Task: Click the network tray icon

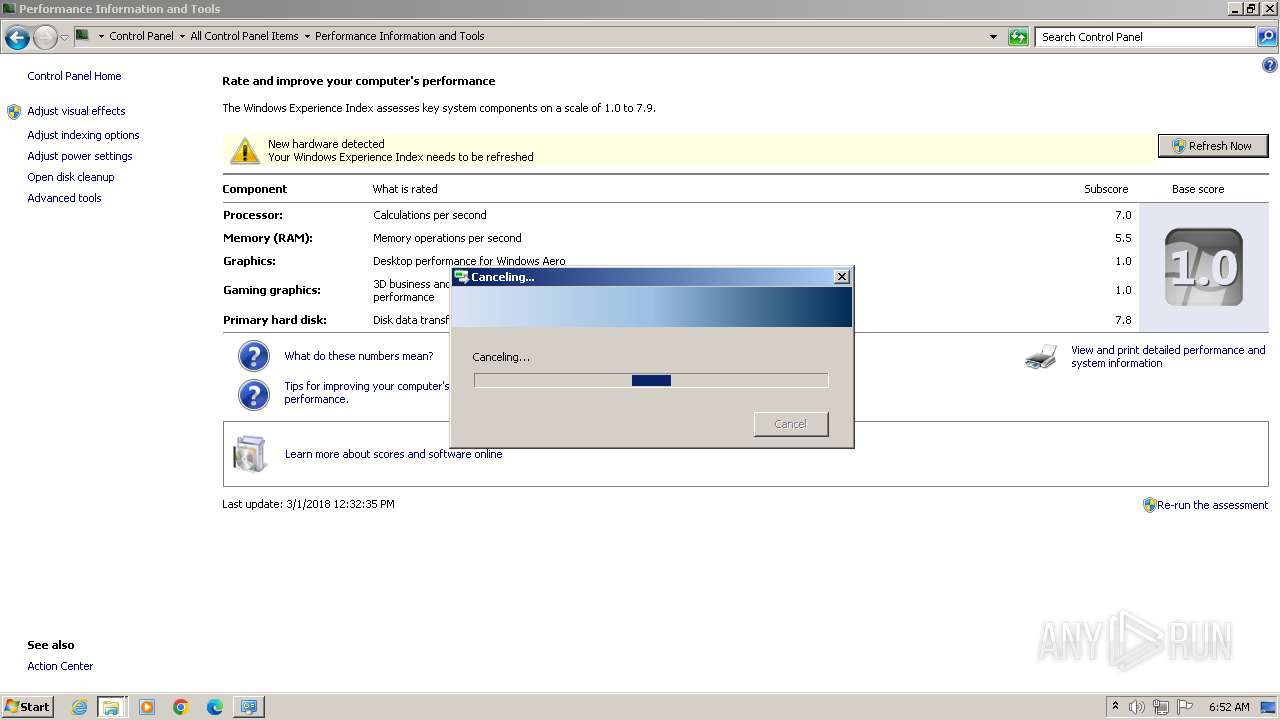Action: pos(1161,707)
